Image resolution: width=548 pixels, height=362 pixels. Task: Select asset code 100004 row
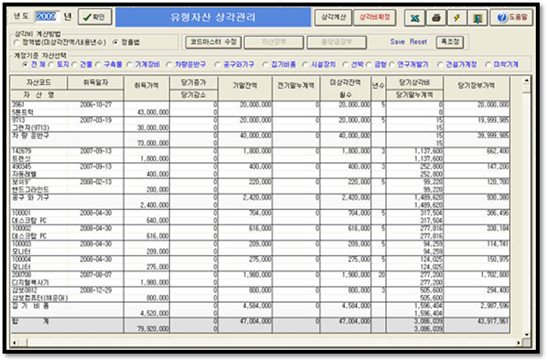260,263
